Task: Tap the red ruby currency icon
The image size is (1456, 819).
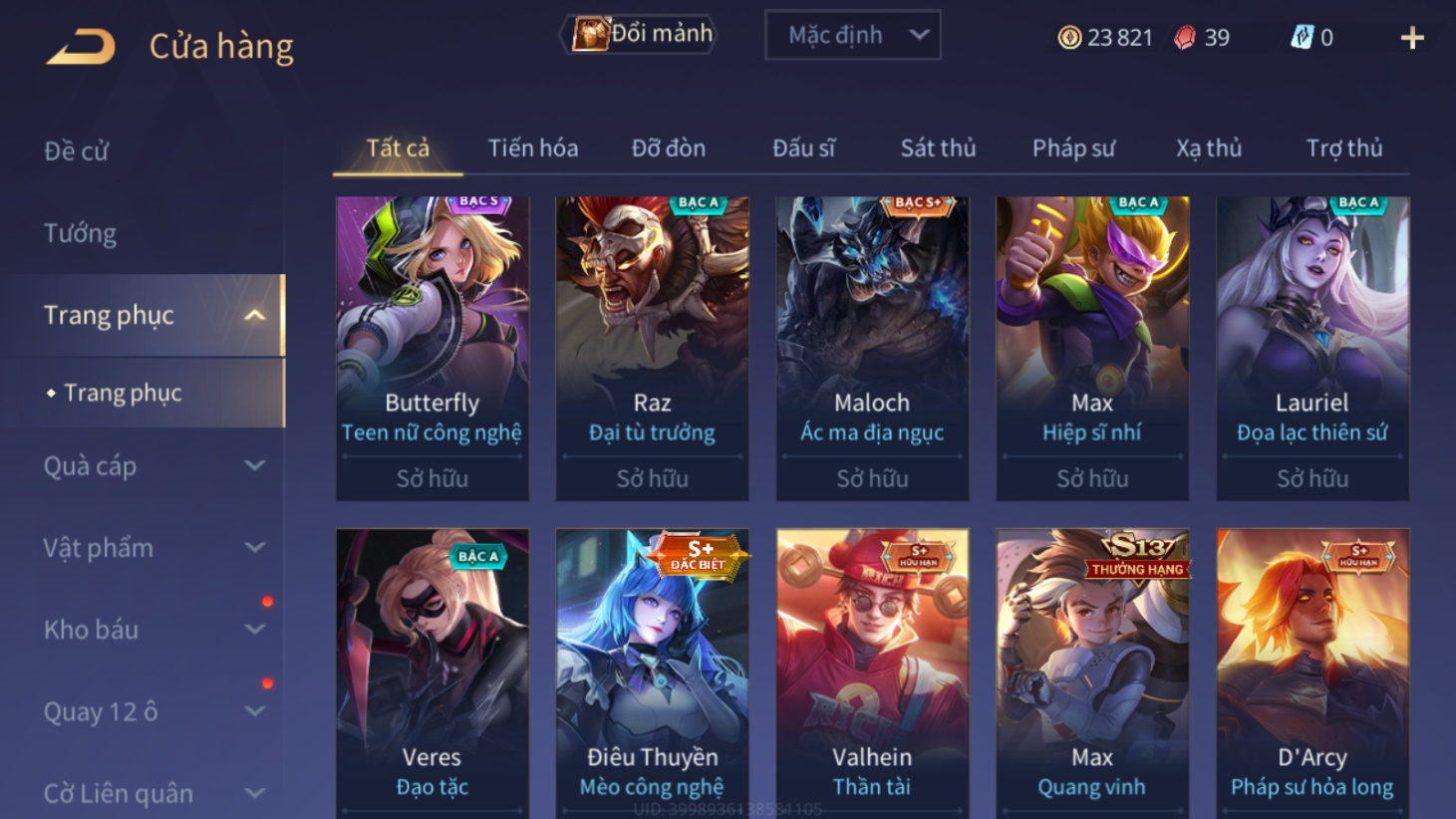Action: coord(1184,38)
